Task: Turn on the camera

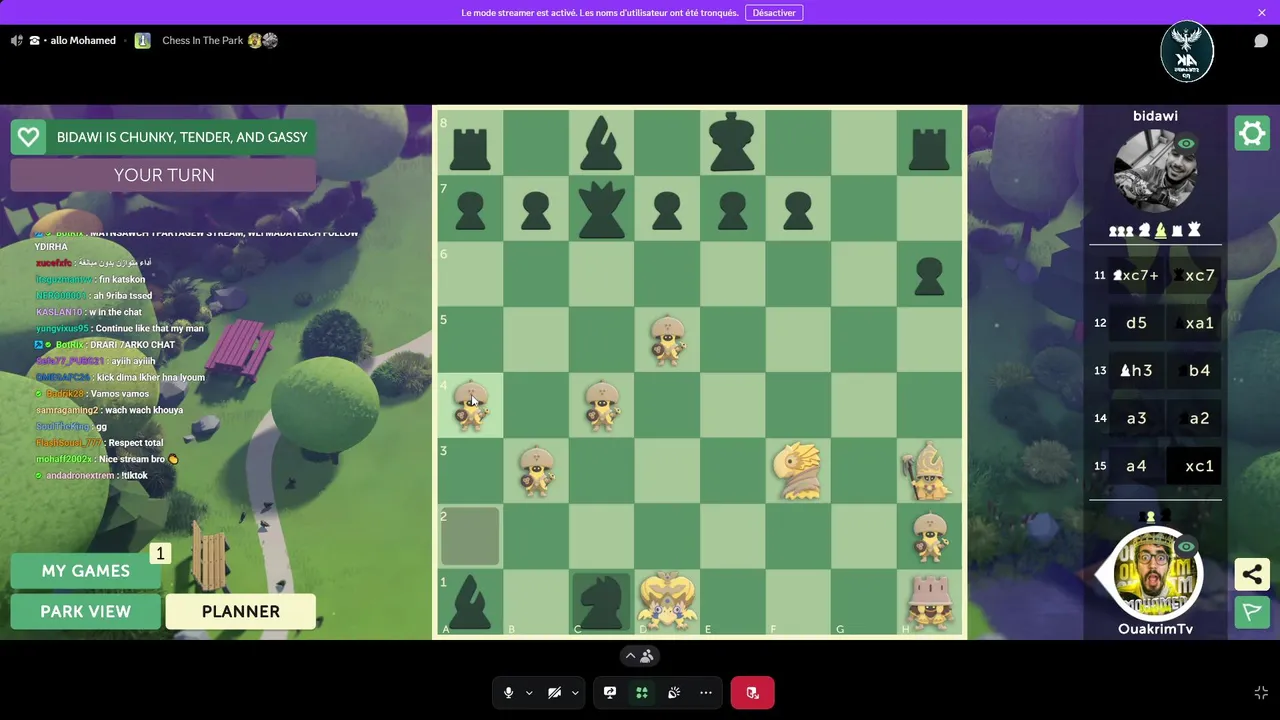Action: pyautogui.click(x=554, y=692)
